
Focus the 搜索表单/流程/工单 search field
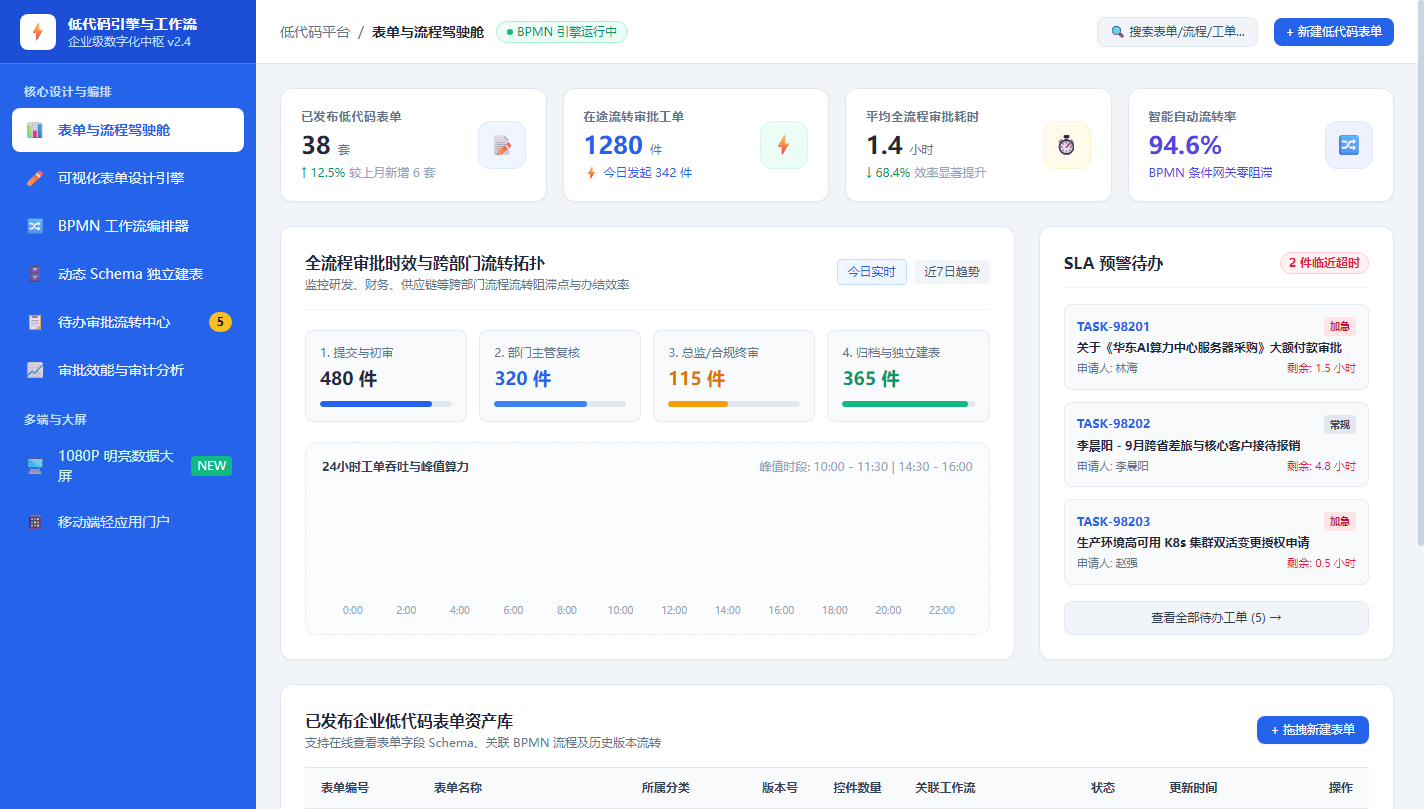coord(1177,32)
